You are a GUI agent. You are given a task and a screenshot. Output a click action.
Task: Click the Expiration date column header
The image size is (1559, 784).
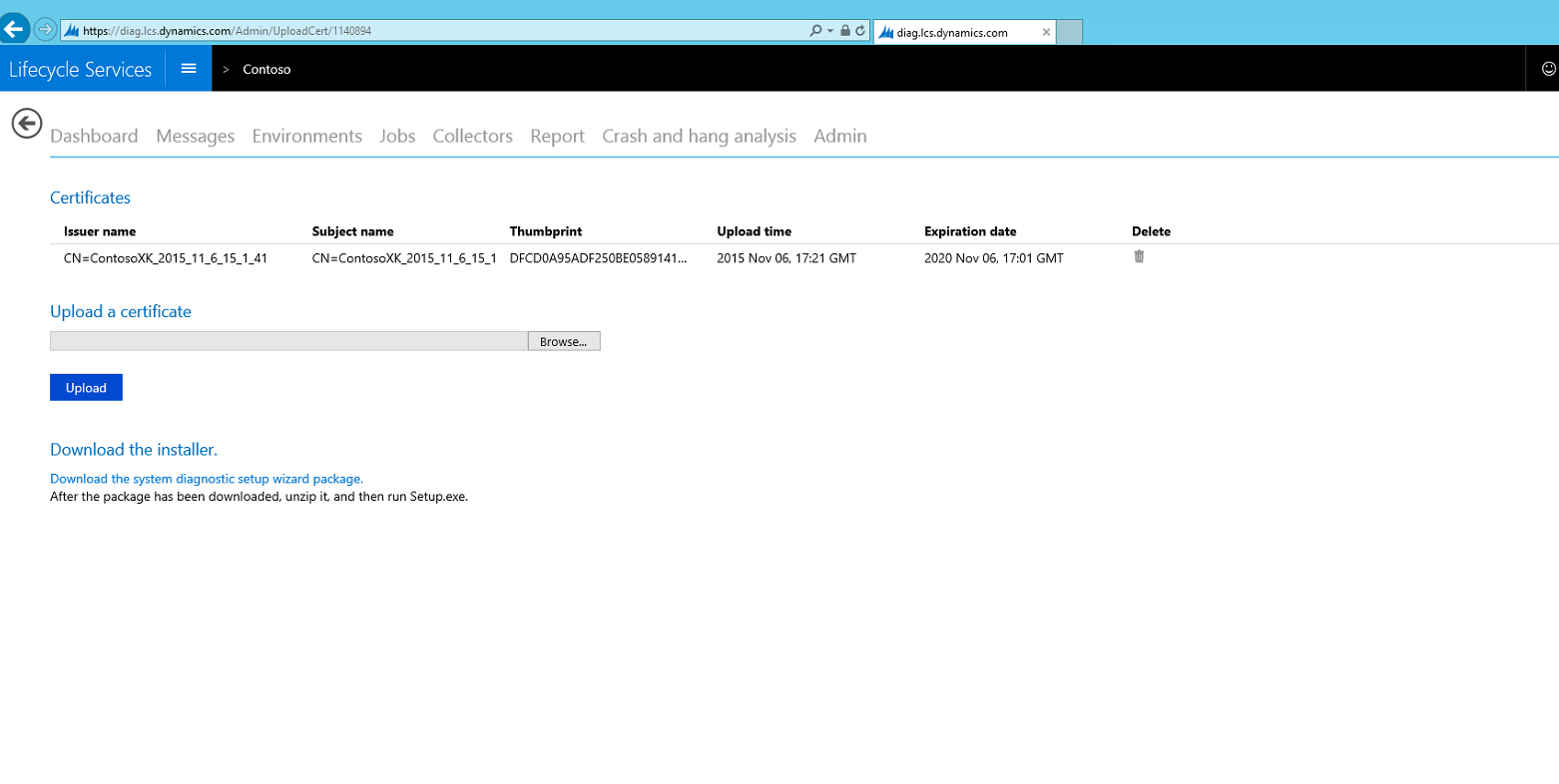pyautogui.click(x=970, y=231)
